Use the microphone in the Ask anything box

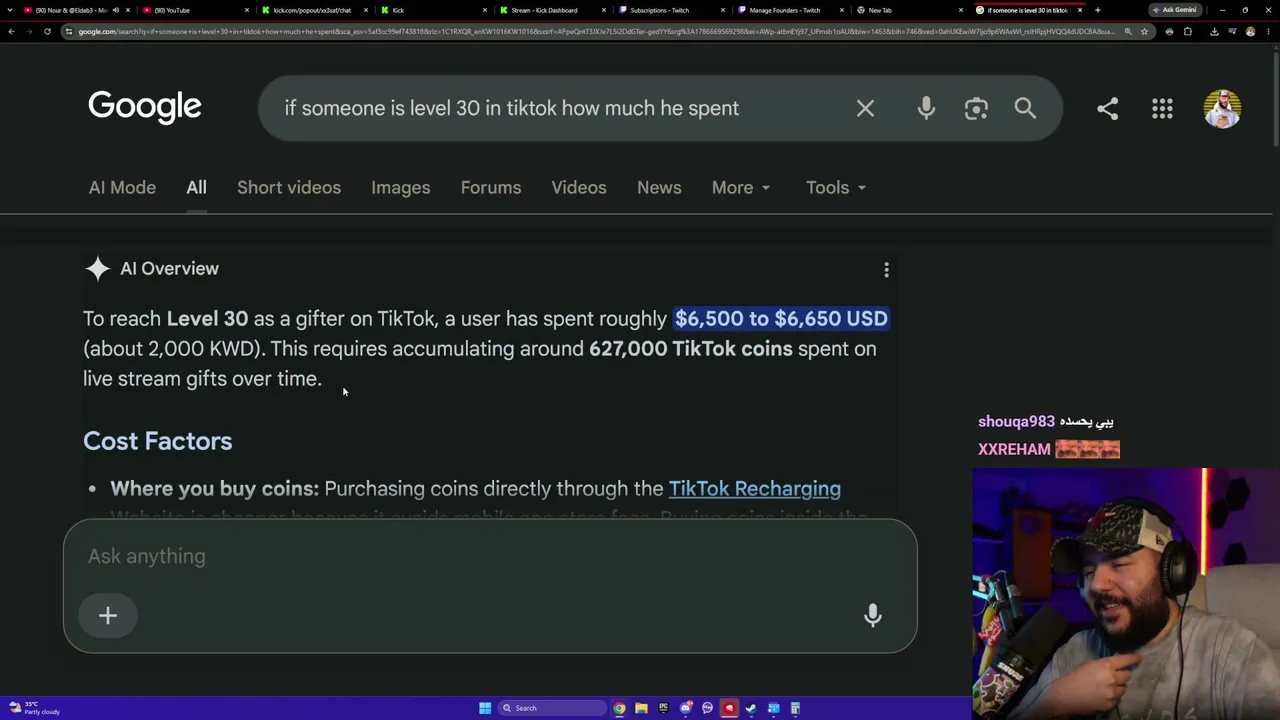tap(873, 615)
